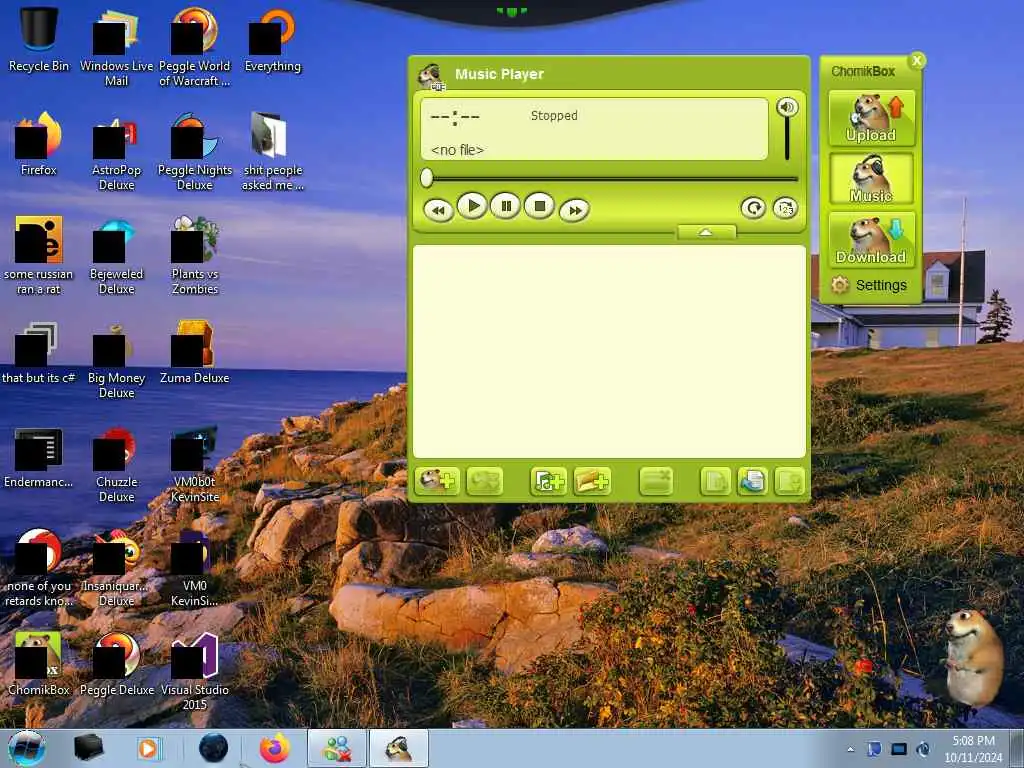
Task: Click the greyed-out hamster playlist button
Action: (x=485, y=481)
